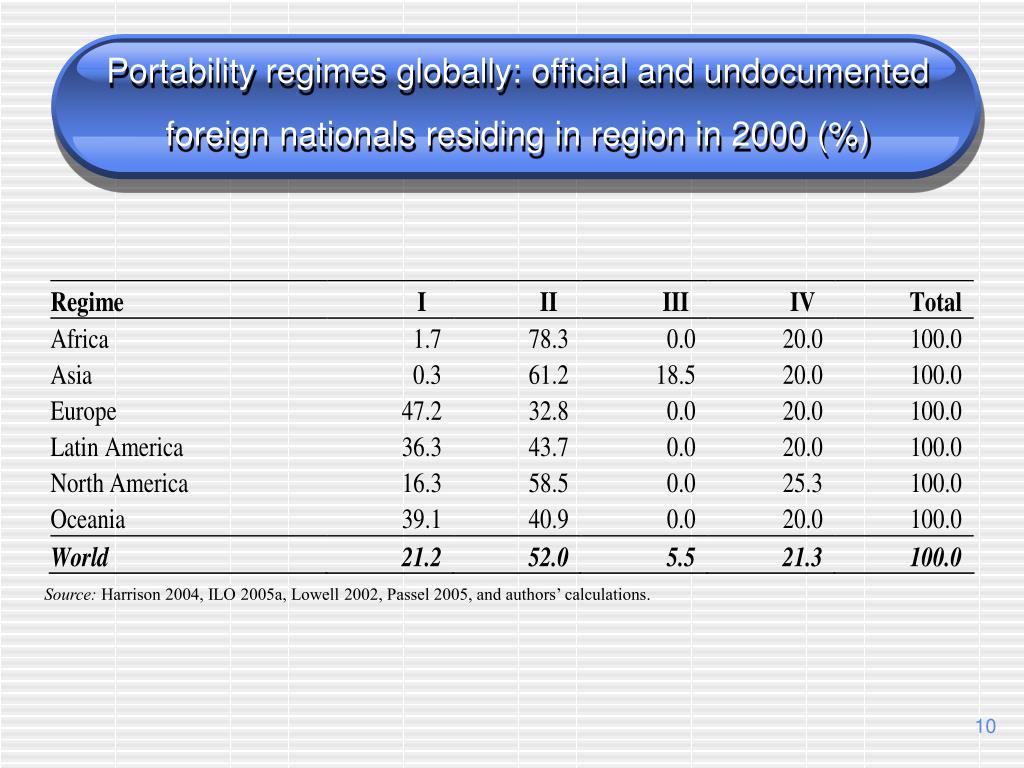Select Europe's value 47.2
Screen dimensions: 1024x768
coord(421,411)
